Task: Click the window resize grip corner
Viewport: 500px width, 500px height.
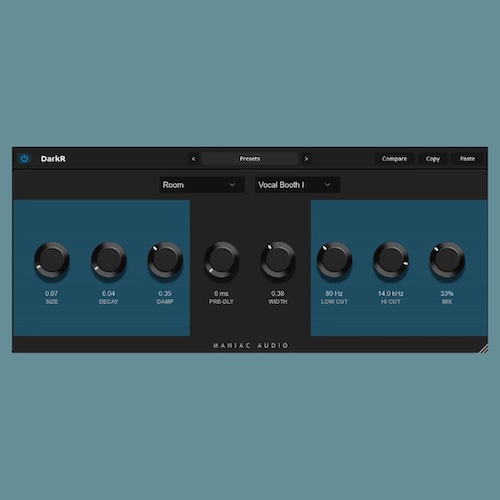Action: [483, 348]
